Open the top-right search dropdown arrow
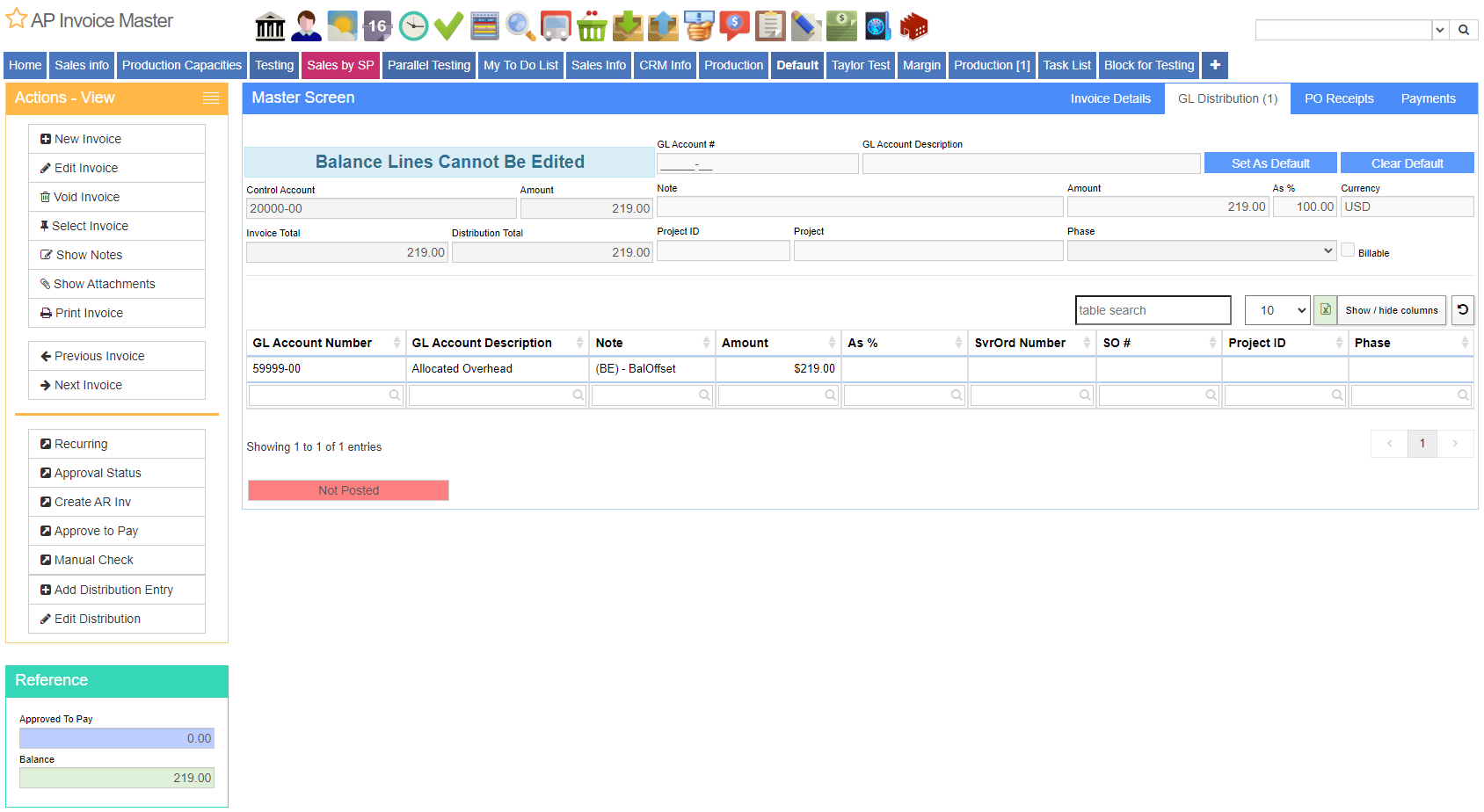1484x812 pixels. 1440,30
